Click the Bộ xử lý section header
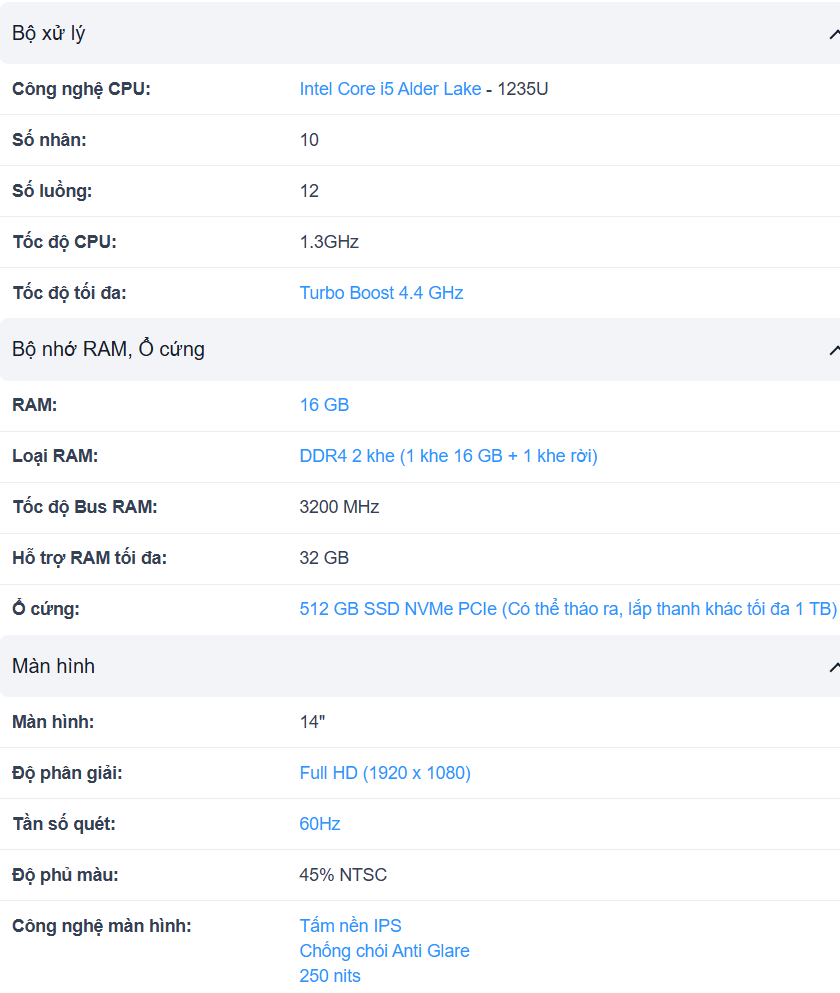Screen dimensions: 840x993 tap(420, 33)
